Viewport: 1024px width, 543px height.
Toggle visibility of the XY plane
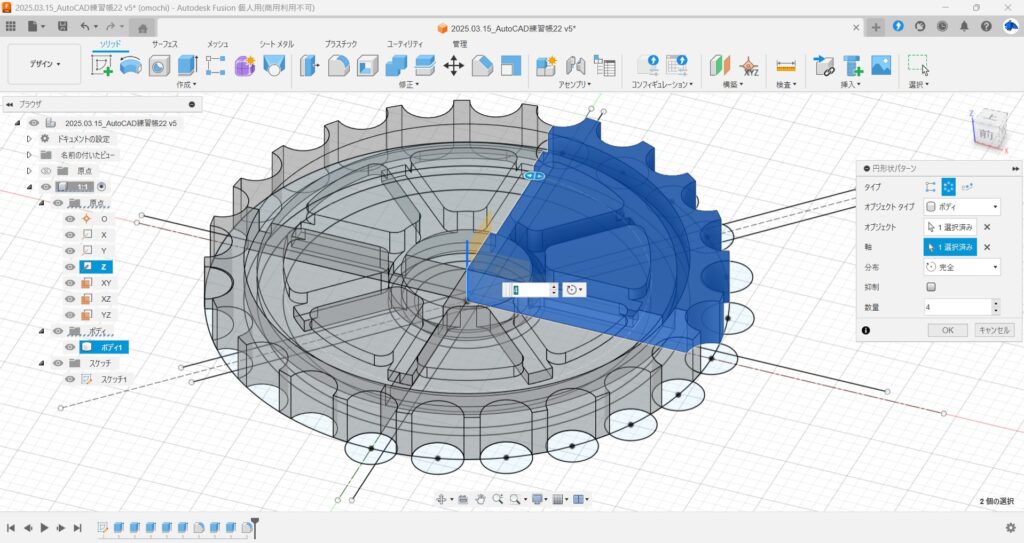pyautogui.click(x=70, y=283)
